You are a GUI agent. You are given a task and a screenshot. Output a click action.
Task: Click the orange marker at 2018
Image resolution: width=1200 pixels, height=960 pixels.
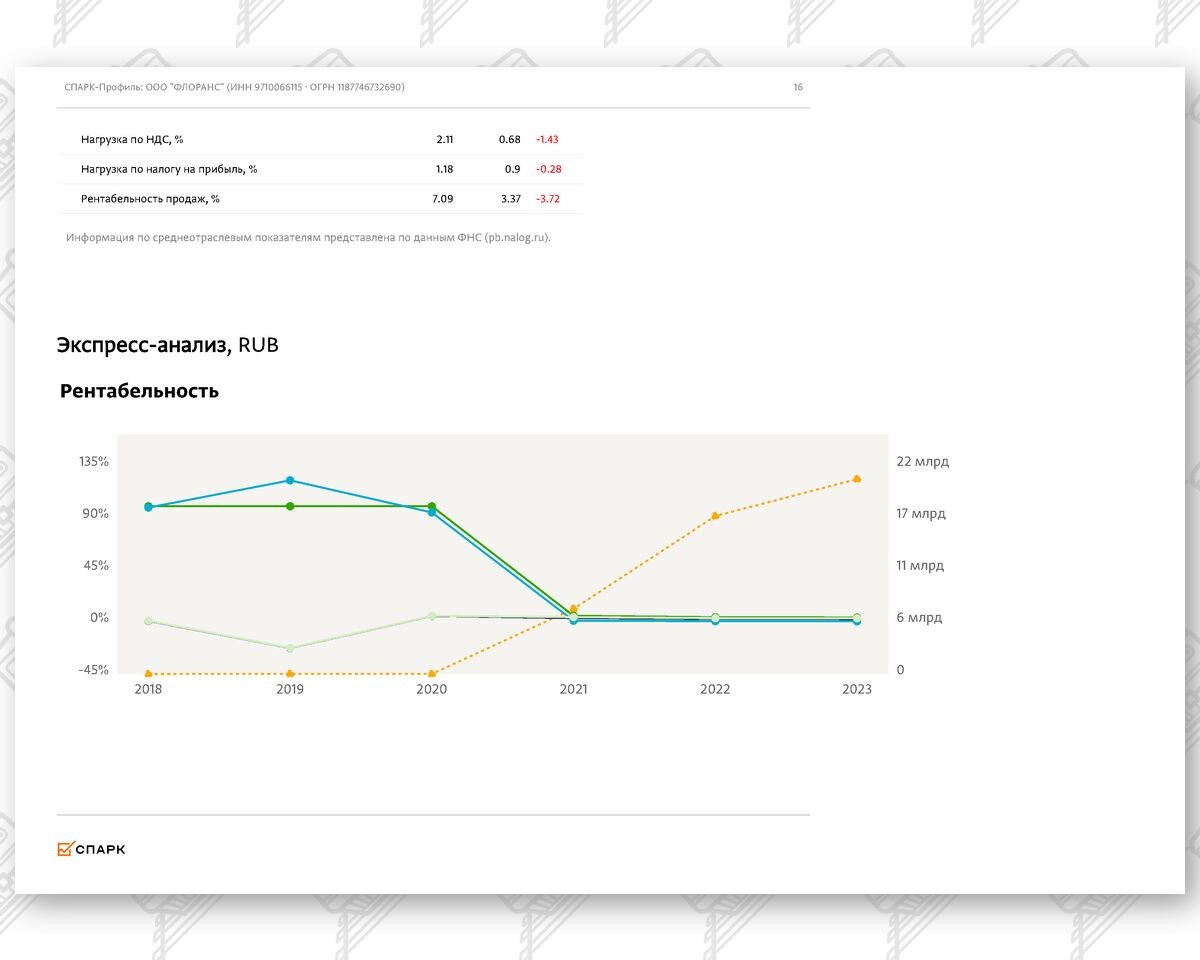148,674
